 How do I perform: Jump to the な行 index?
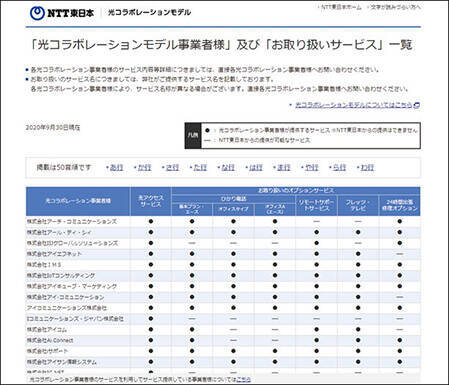pos(228,167)
